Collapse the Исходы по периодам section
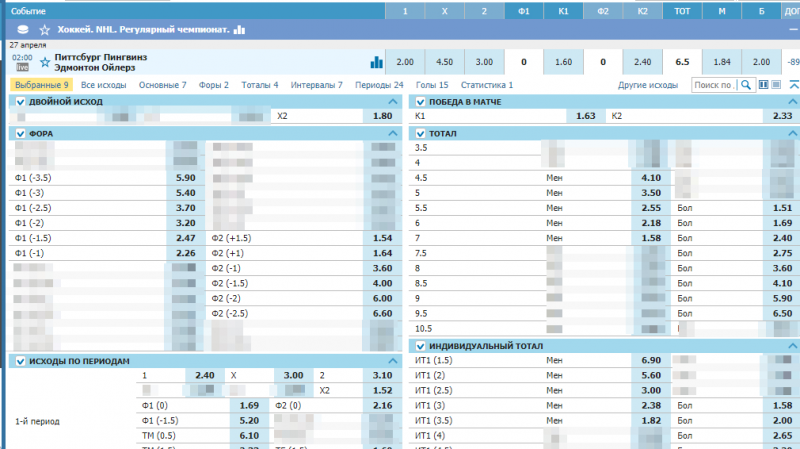 pyautogui.click(x=391, y=360)
